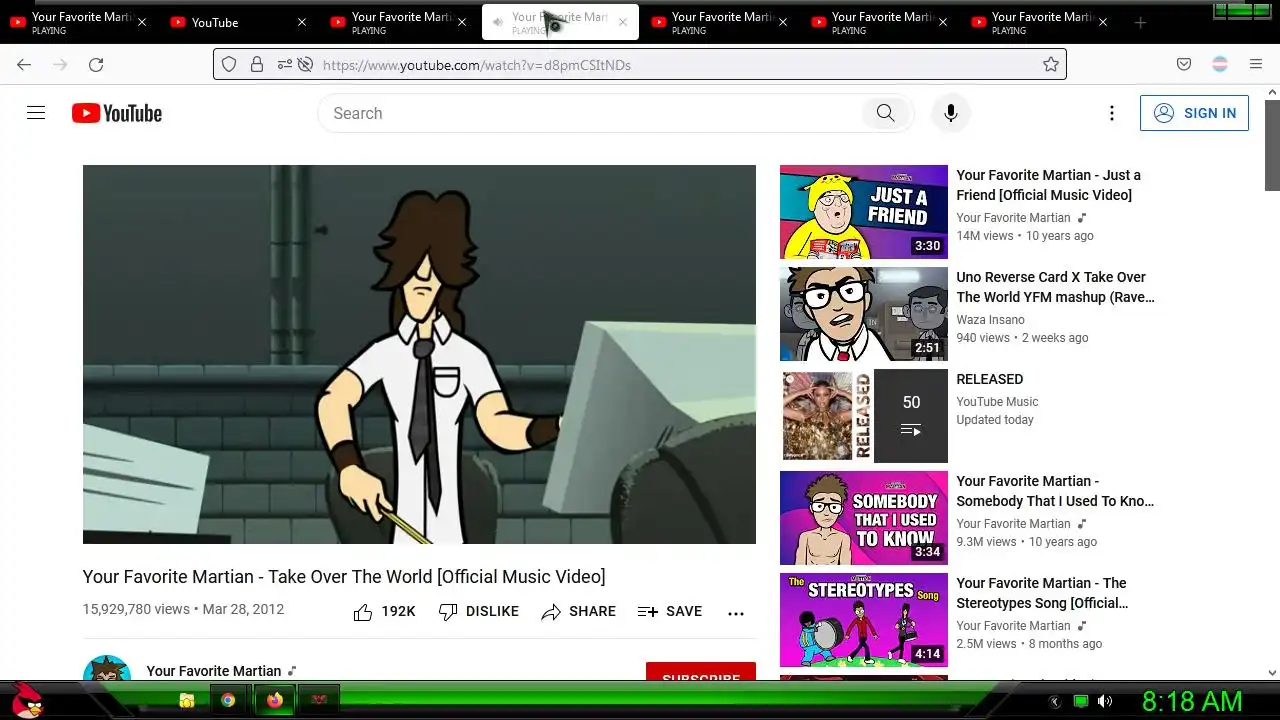Click the padlock site information icon
The width and height of the screenshot is (1280, 720).
point(257,64)
